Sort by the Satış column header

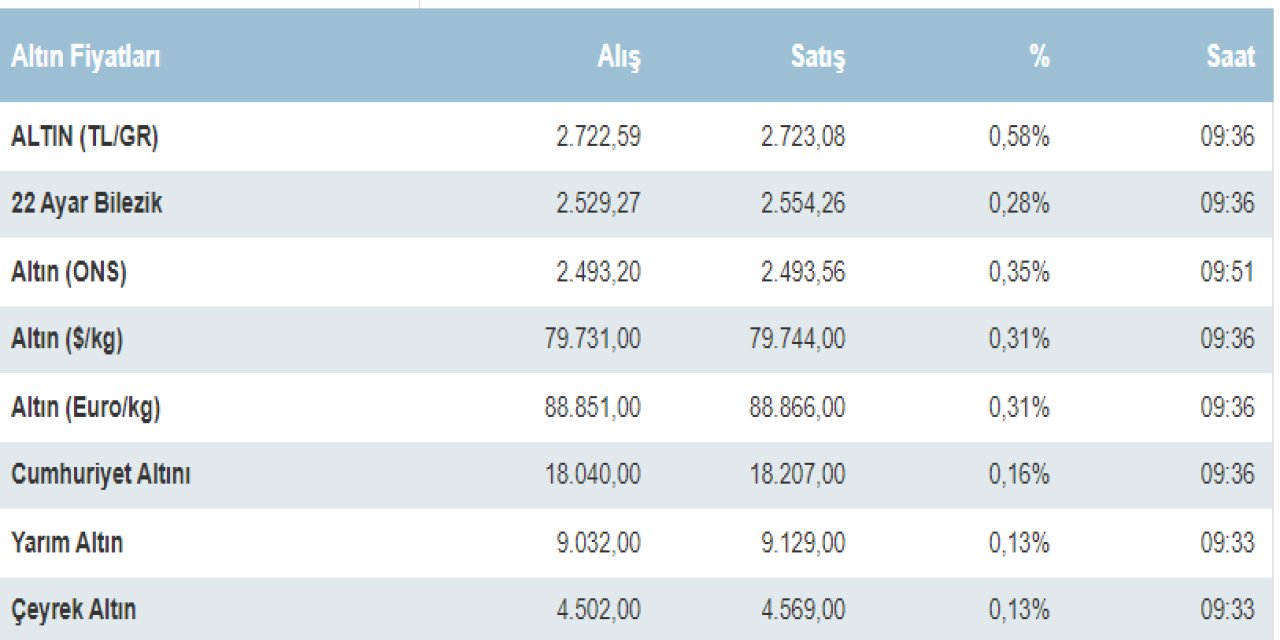pyautogui.click(x=818, y=58)
